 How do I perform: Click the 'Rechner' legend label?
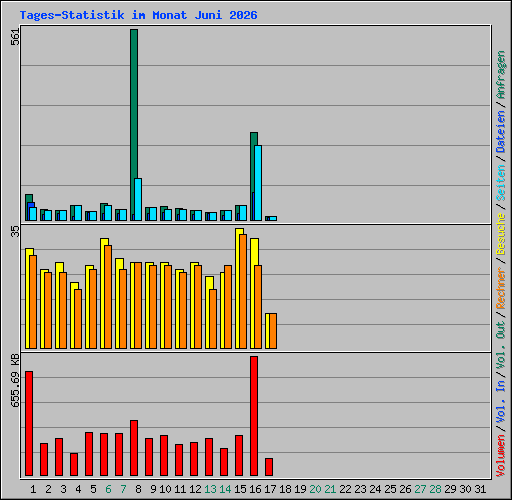(501, 288)
